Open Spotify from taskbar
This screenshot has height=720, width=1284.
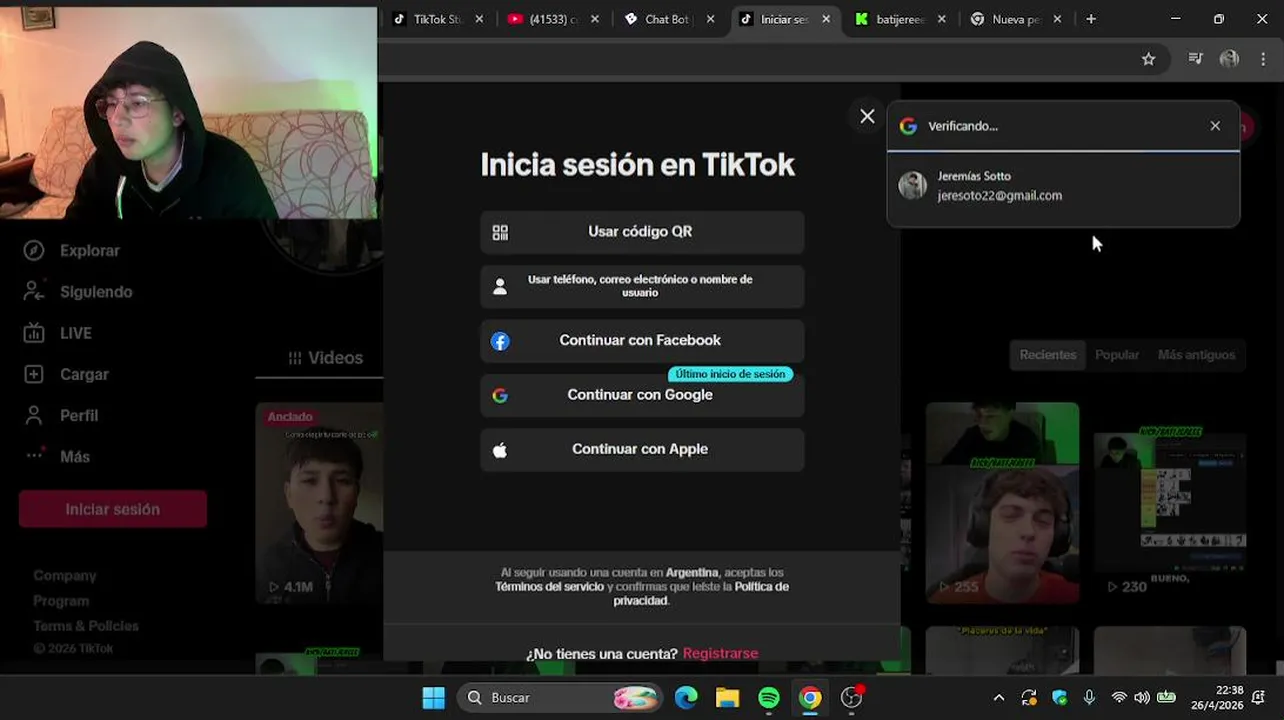pos(769,698)
